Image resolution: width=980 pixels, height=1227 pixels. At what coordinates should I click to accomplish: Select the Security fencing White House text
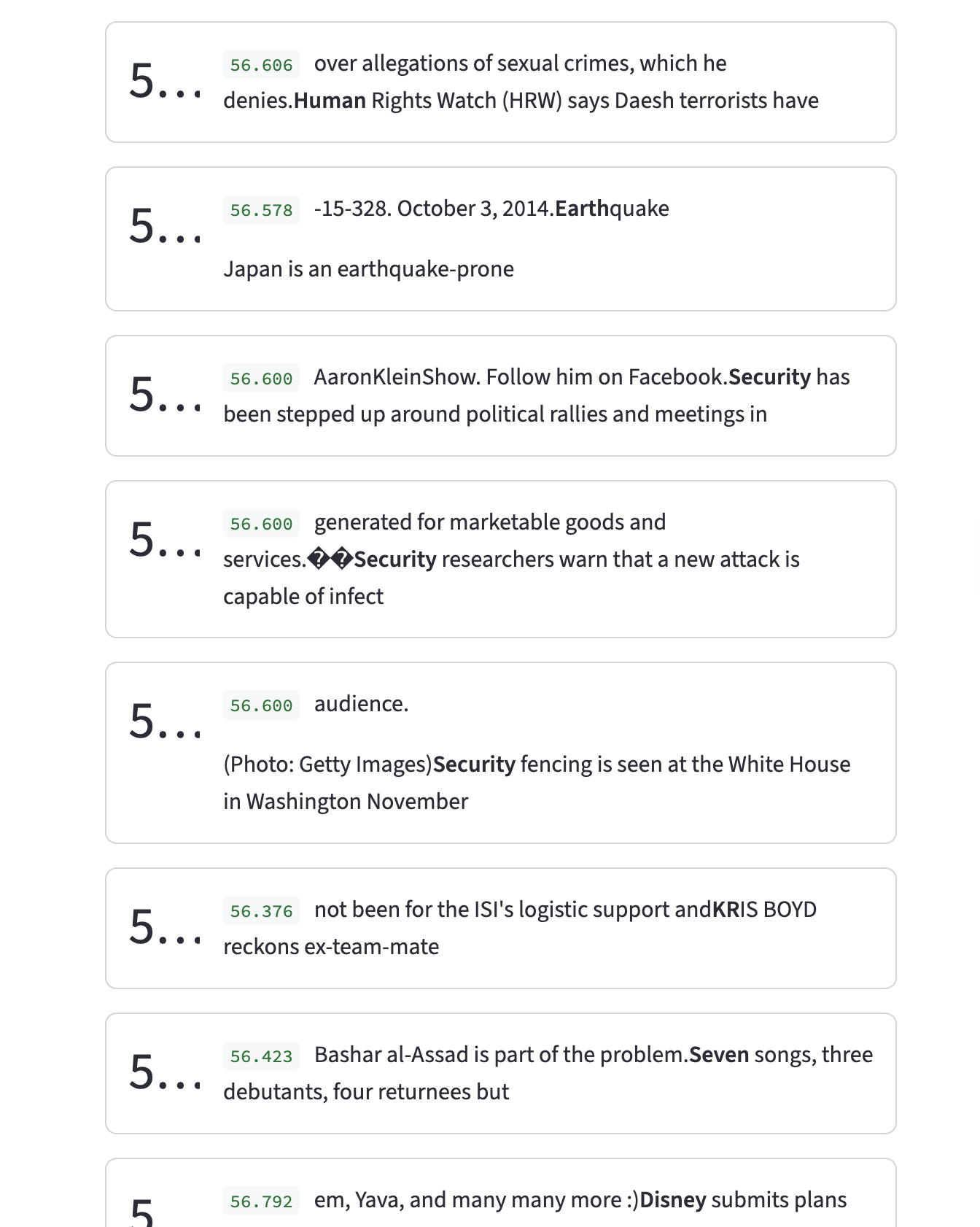click(536, 765)
